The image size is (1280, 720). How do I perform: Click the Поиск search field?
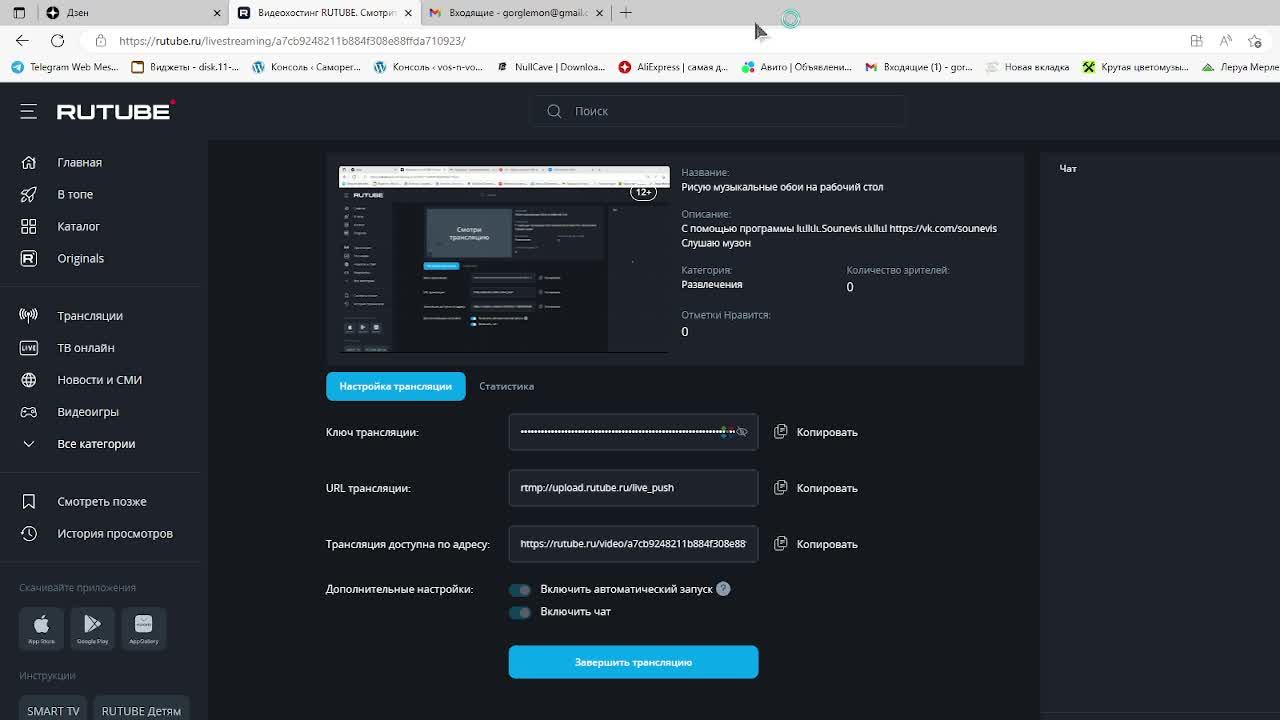pos(717,111)
